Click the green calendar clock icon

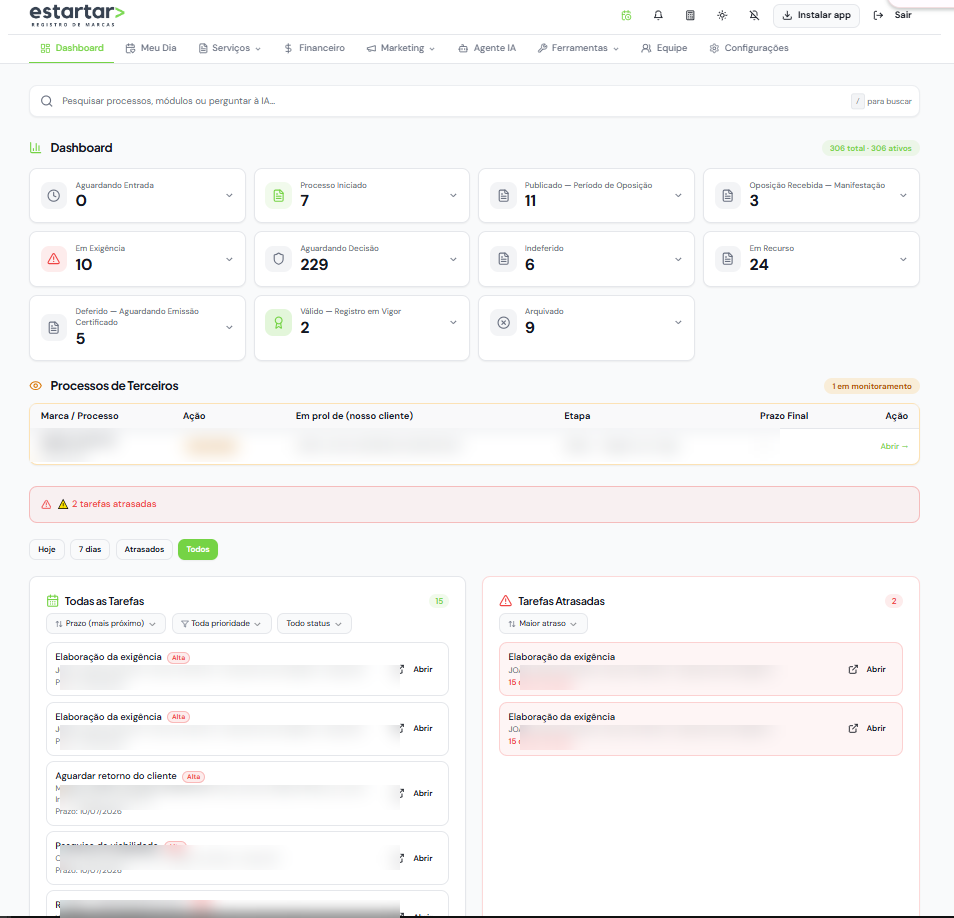pyautogui.click(x=626, y=15)
